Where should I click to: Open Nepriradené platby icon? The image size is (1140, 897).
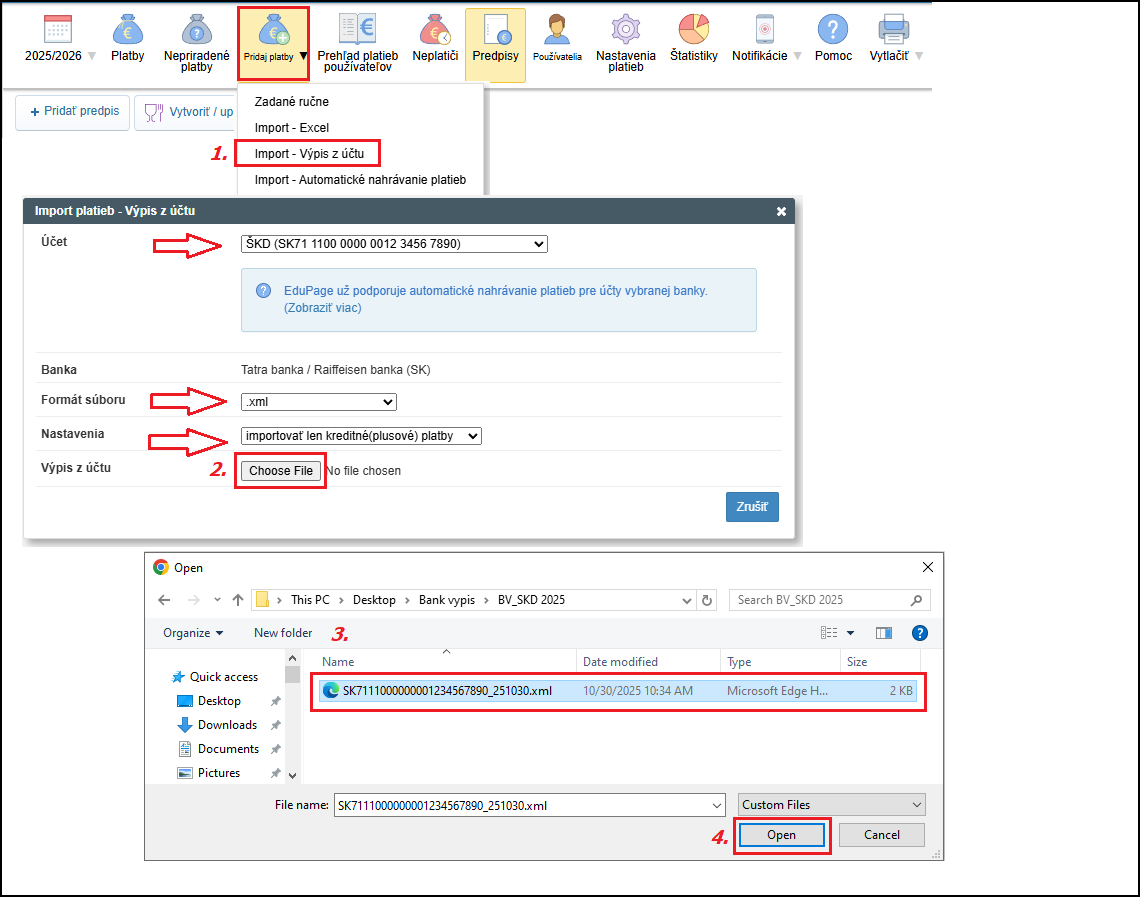pos(197,30)
